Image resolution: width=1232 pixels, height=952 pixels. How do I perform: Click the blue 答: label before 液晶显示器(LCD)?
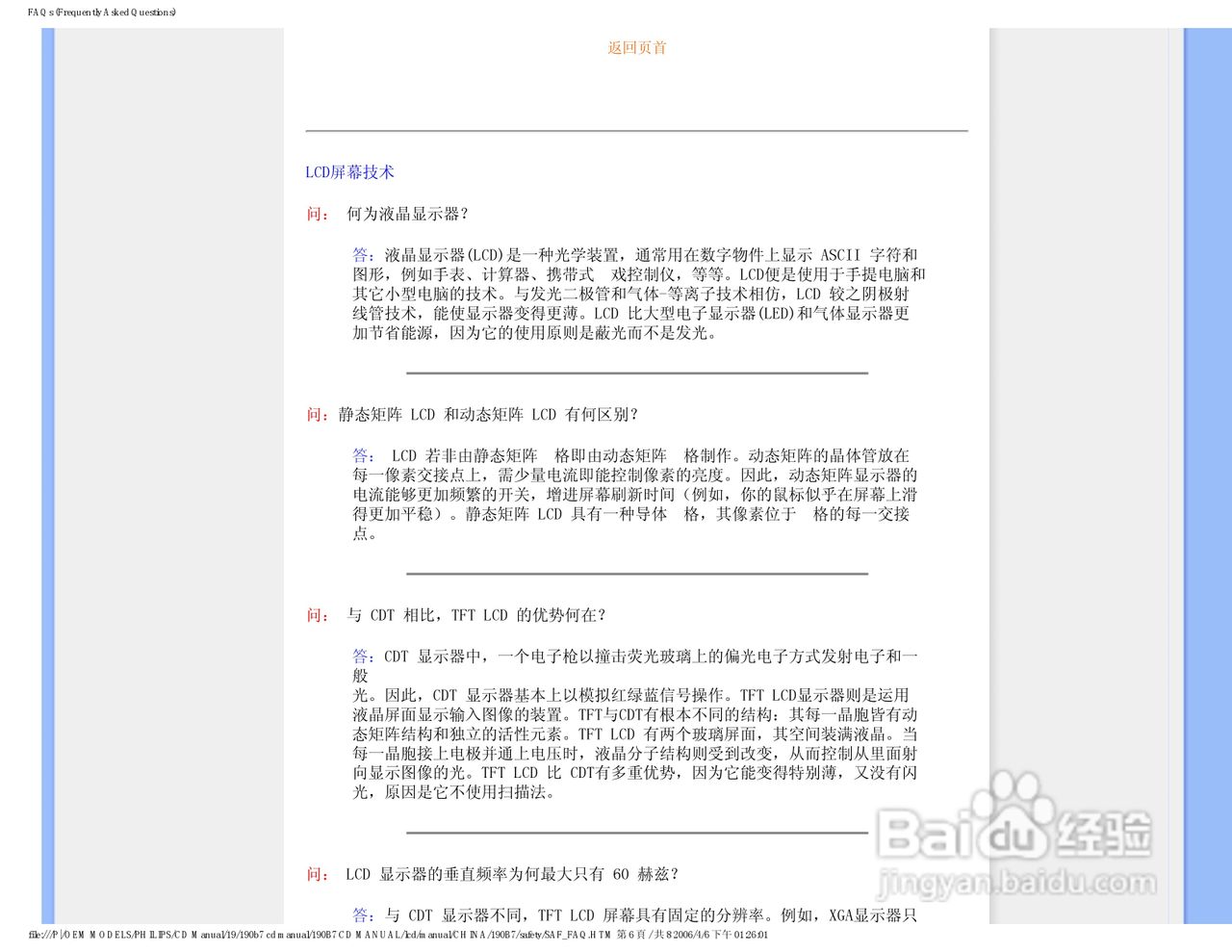coord(364,255)
